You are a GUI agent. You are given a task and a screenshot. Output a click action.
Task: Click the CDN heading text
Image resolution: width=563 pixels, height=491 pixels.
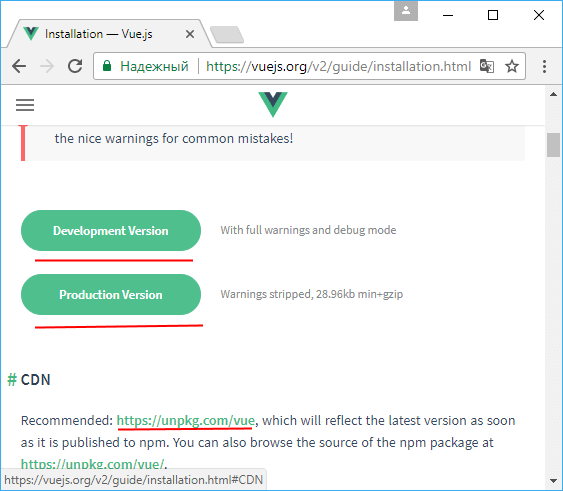coord(36,380)
